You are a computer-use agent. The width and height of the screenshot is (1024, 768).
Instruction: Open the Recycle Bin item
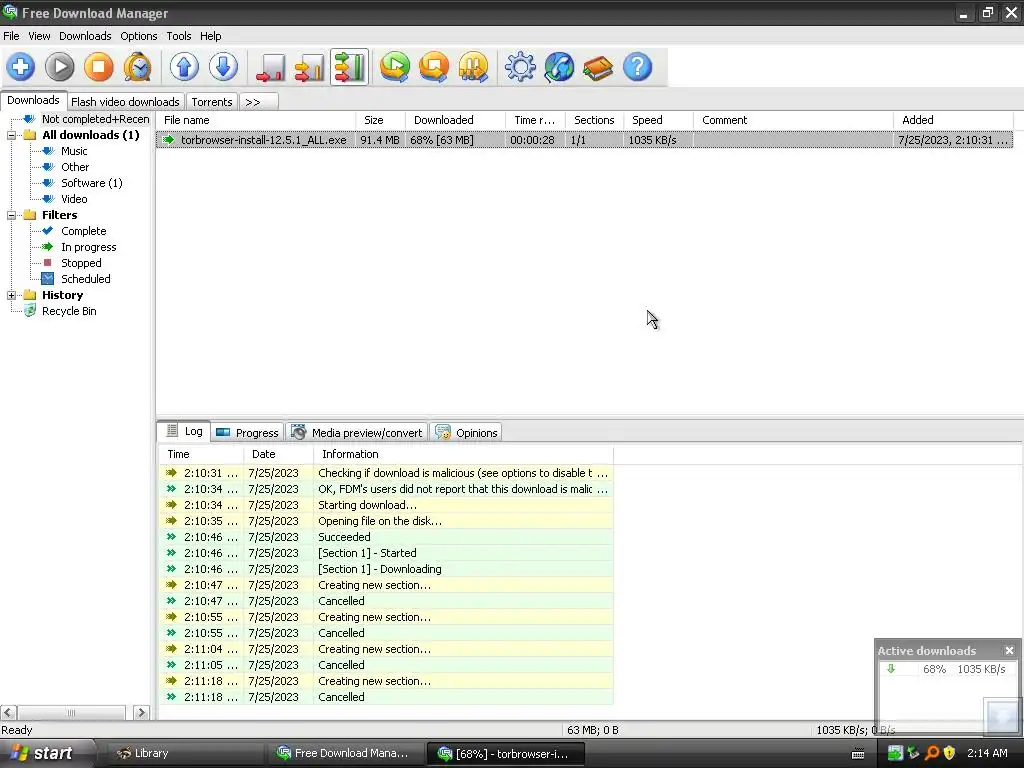[69, 311]
